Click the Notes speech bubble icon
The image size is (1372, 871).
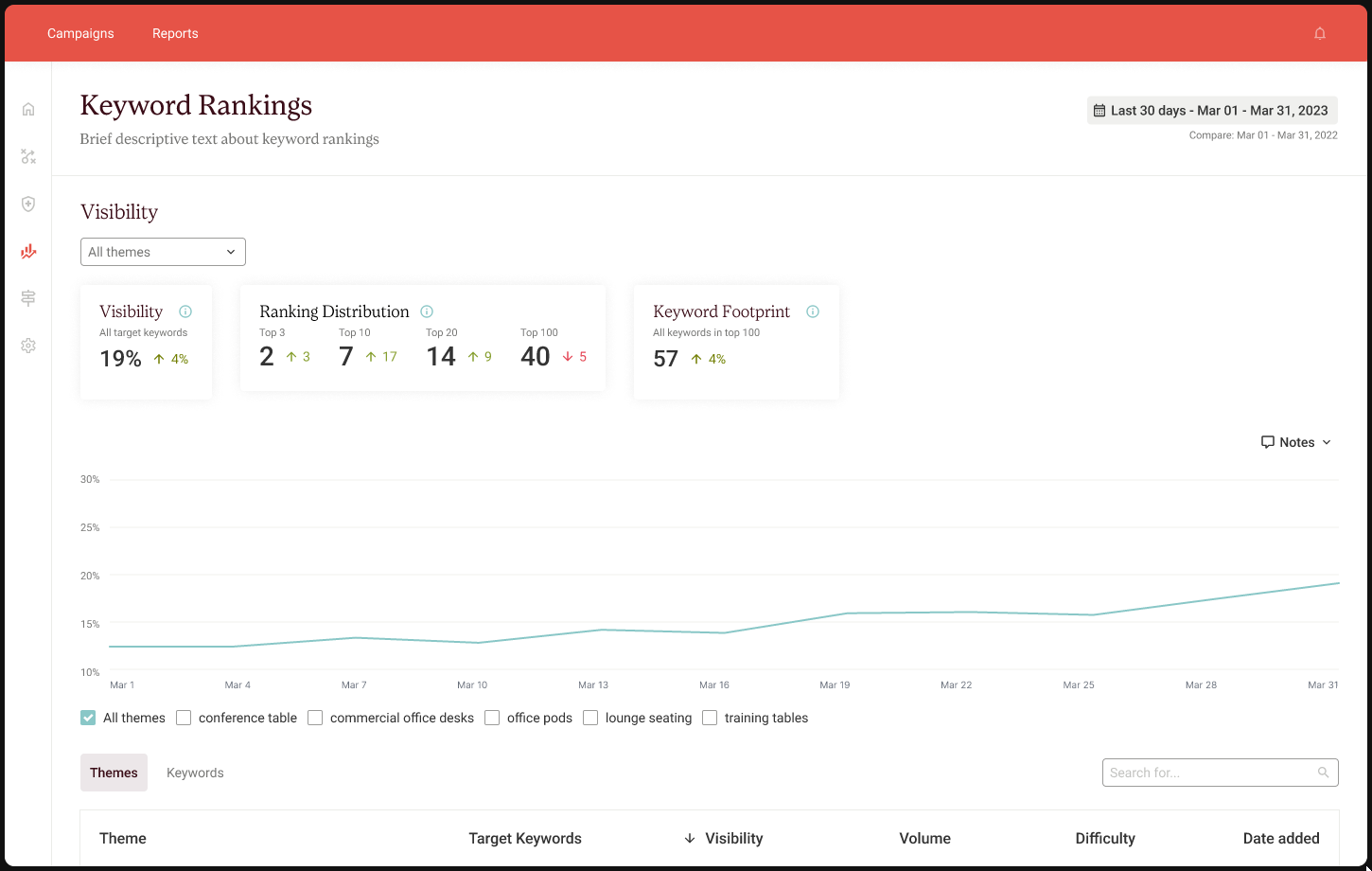point(1268,442)
